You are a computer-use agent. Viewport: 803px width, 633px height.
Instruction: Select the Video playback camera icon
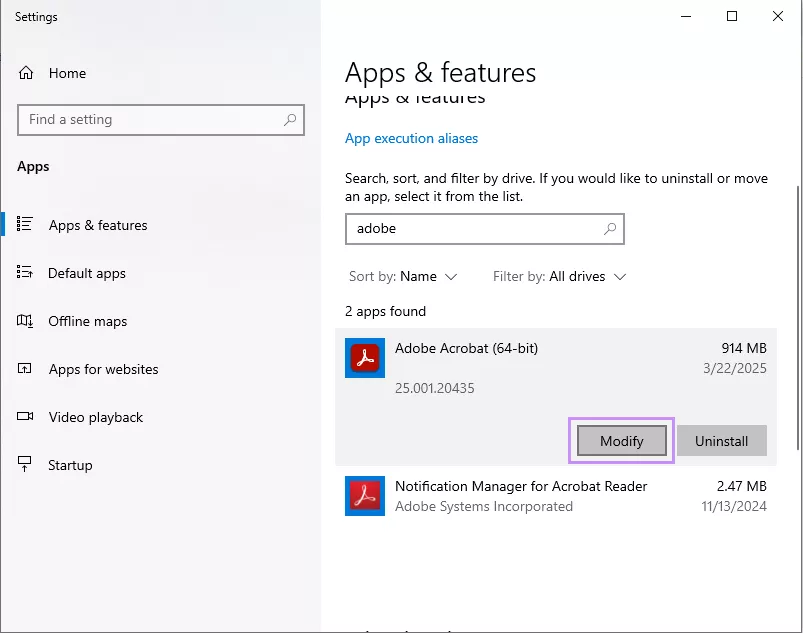coord(26,417)
